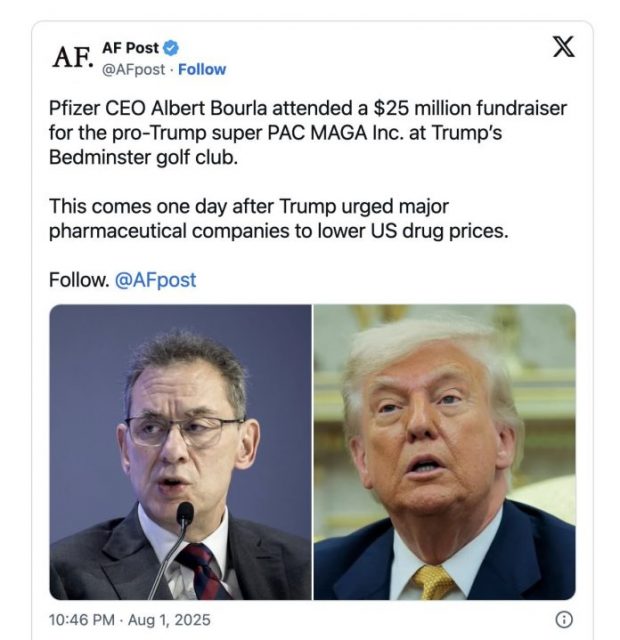Open the 10:46 PM · Aug 1, 2025 timestamp
Screen dimensions: 620x640
pyautogui.click(x=129, y=620)
